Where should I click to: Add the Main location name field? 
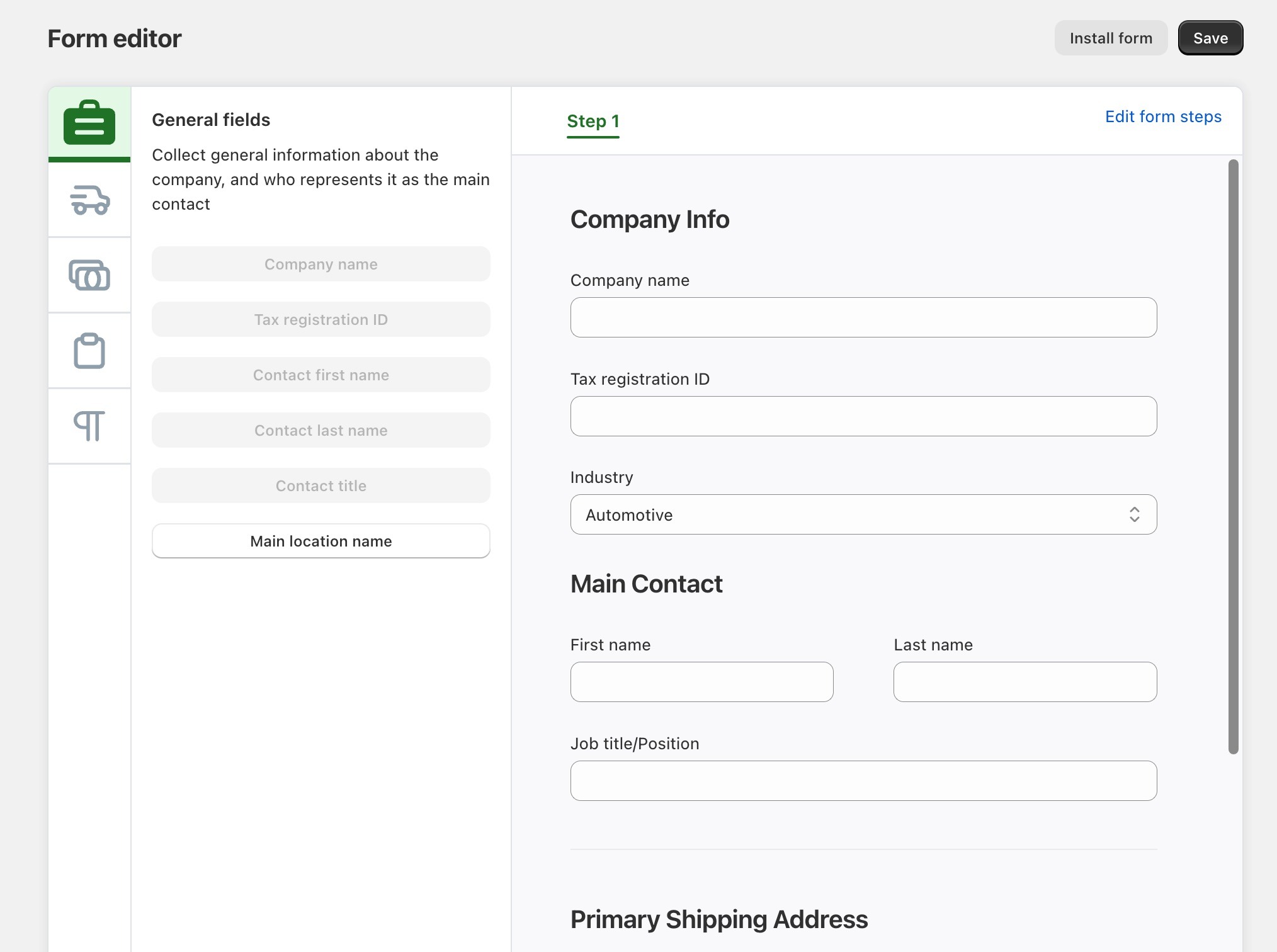coord(321,541)
